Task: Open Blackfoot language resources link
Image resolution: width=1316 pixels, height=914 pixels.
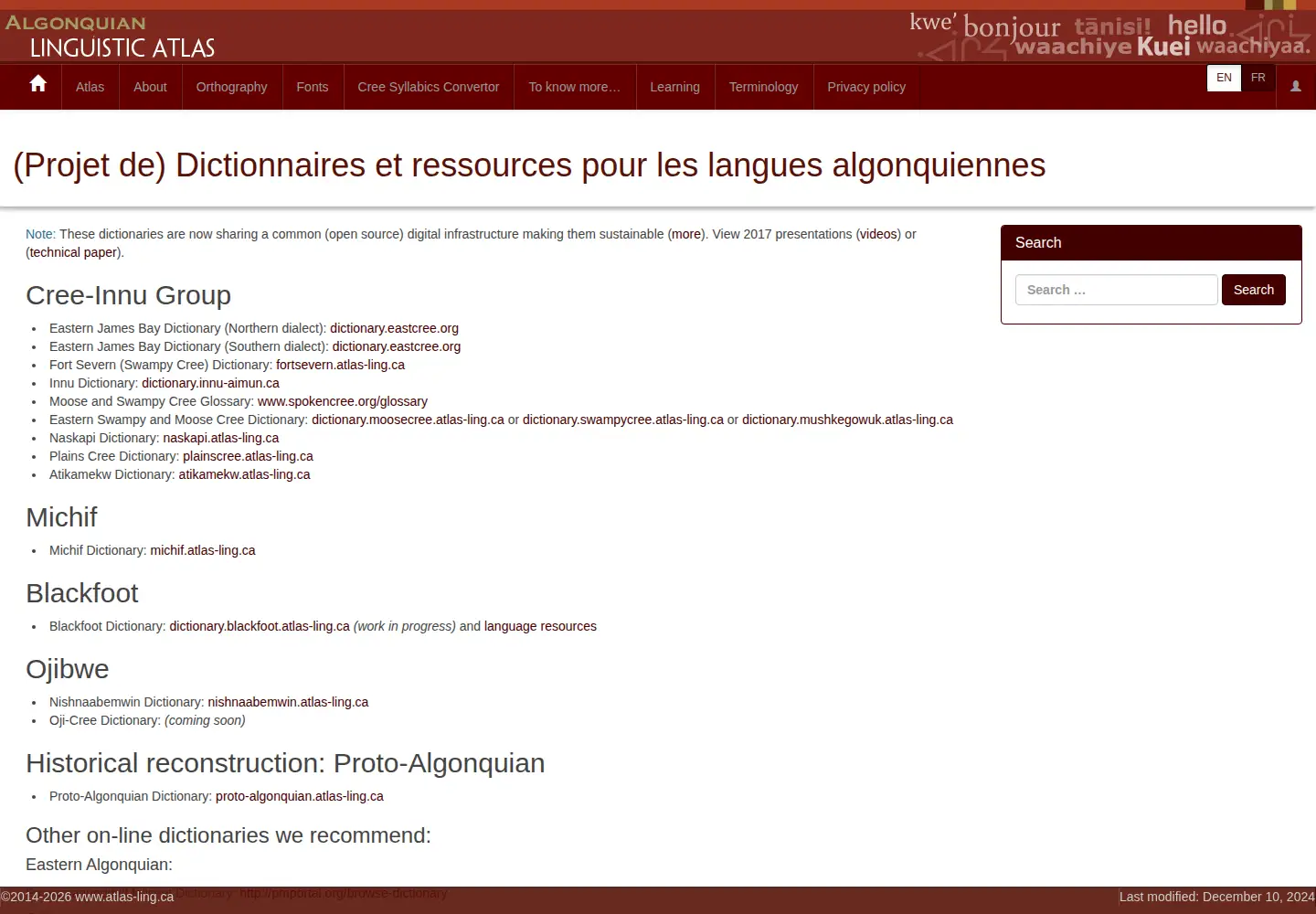Action: (540, 626)
